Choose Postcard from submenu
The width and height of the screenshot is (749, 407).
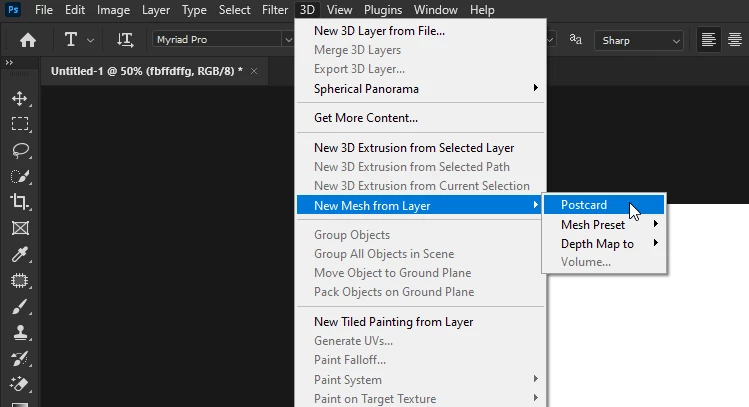pyautogui.click(x=604, y=205)
